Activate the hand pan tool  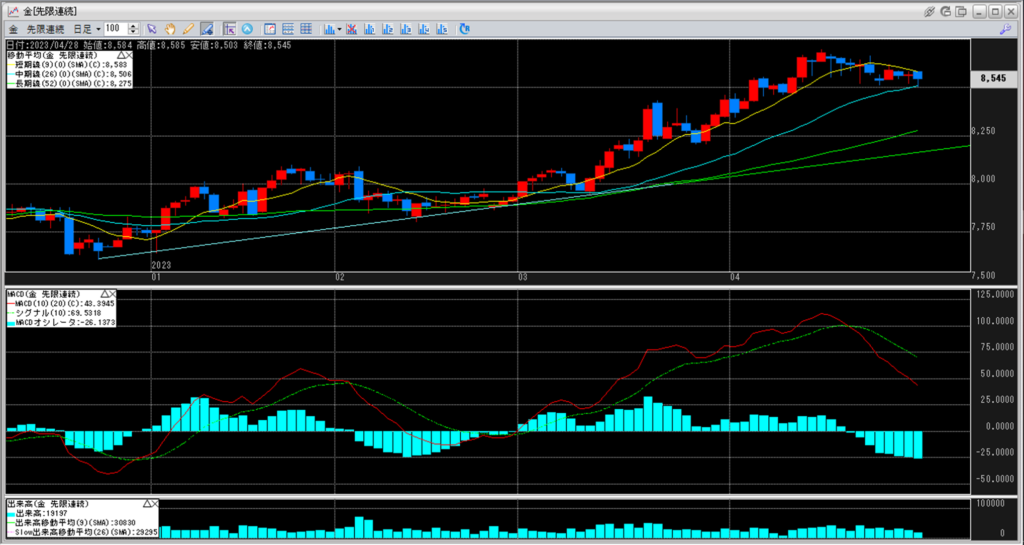coord(171,29)
